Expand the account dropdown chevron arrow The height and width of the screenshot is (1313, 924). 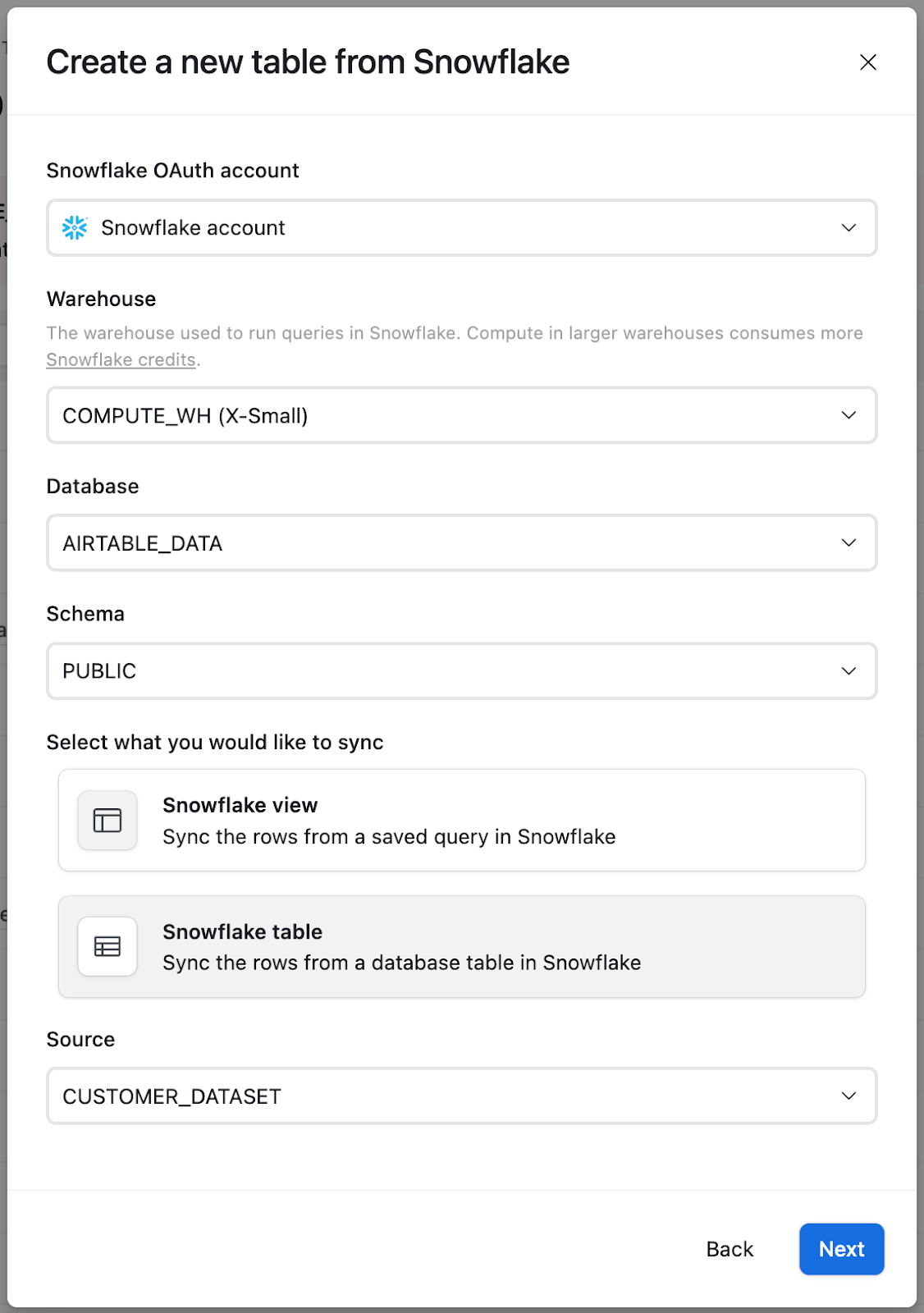pyautogui.click(x=849, y=227)
